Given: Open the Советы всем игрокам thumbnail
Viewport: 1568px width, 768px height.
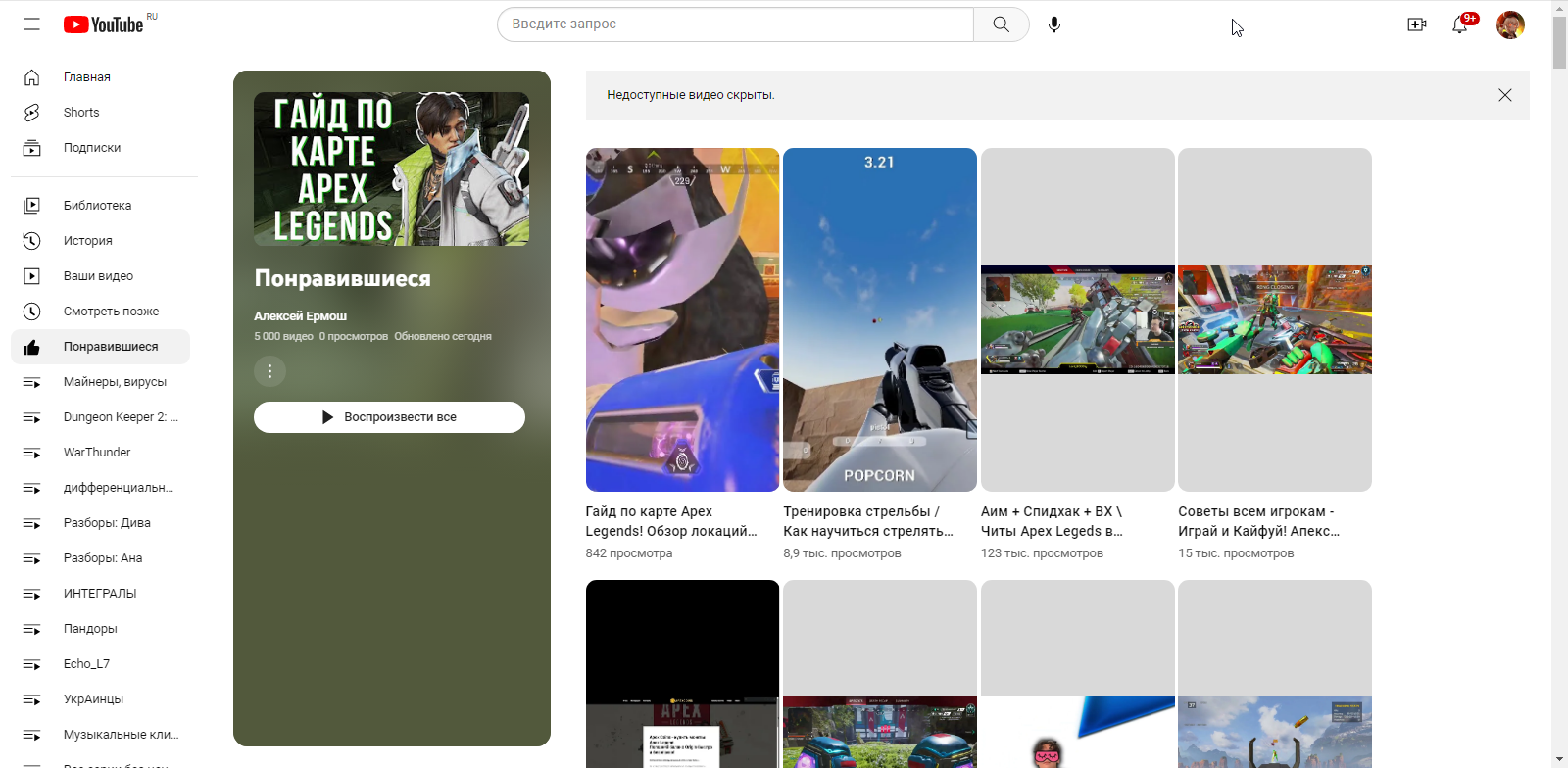Looking at the screenshot, I should click(x=1275, y=319).
